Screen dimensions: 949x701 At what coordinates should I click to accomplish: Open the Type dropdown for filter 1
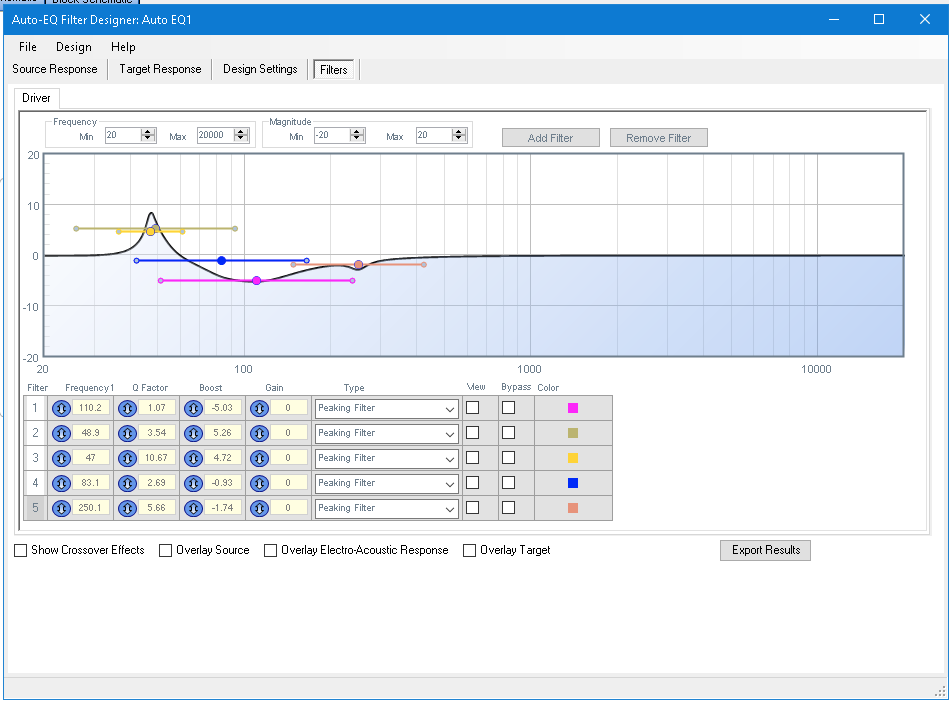pos(449,408)
